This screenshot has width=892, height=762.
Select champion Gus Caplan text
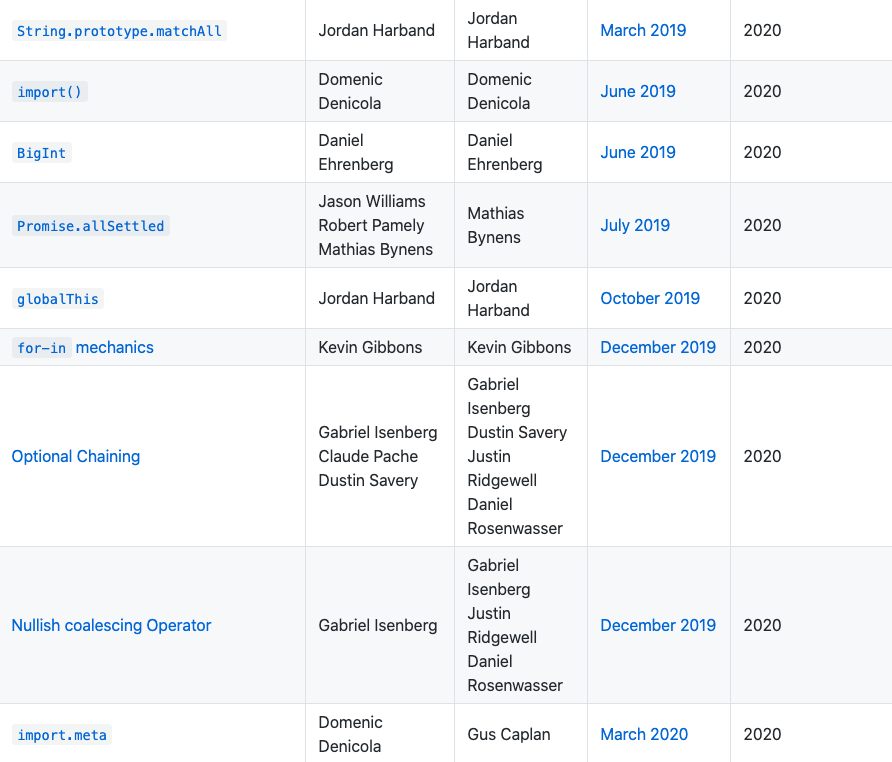click(509, 735)
